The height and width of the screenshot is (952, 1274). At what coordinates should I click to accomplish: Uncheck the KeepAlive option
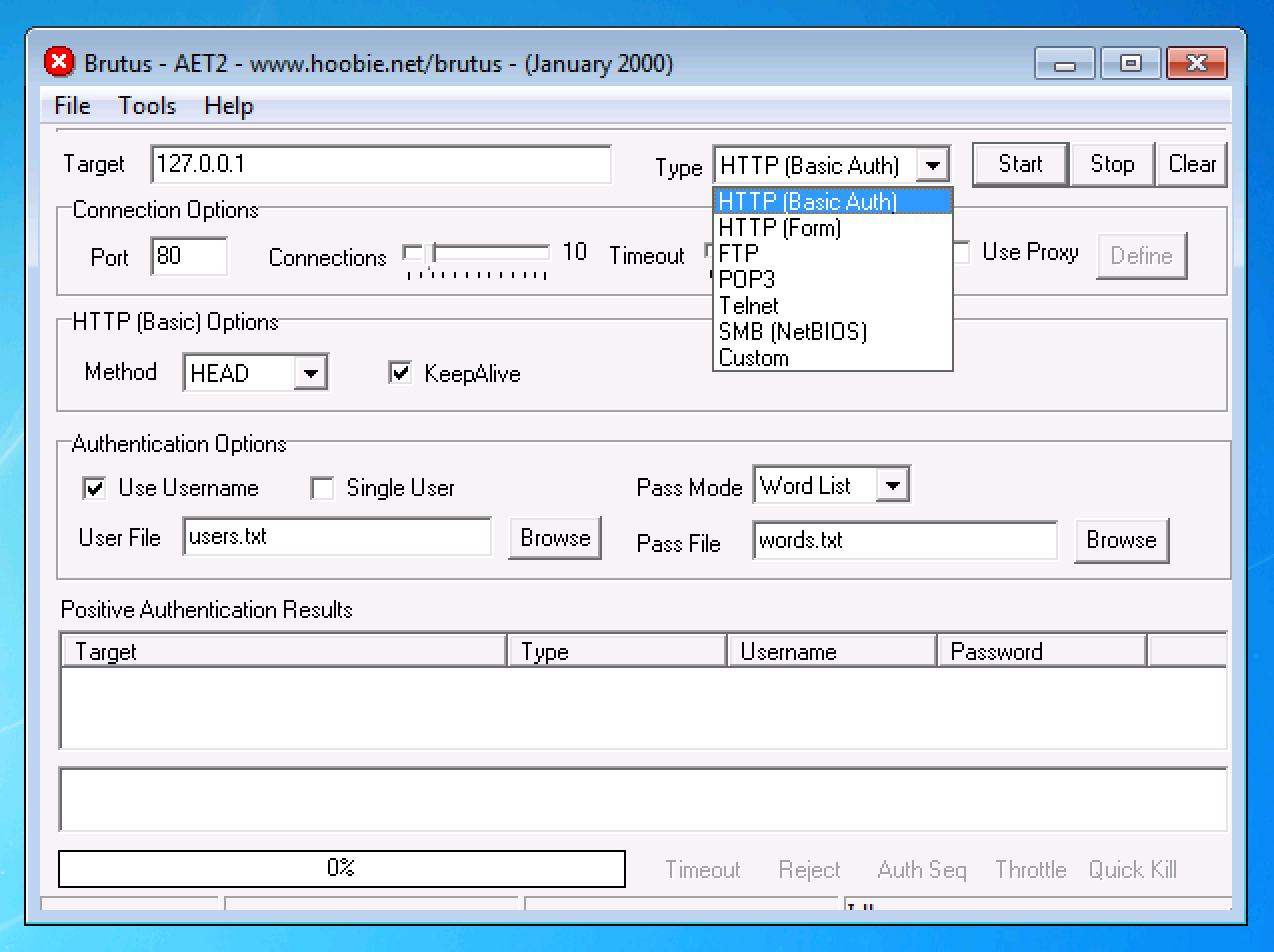coord(401,373)
